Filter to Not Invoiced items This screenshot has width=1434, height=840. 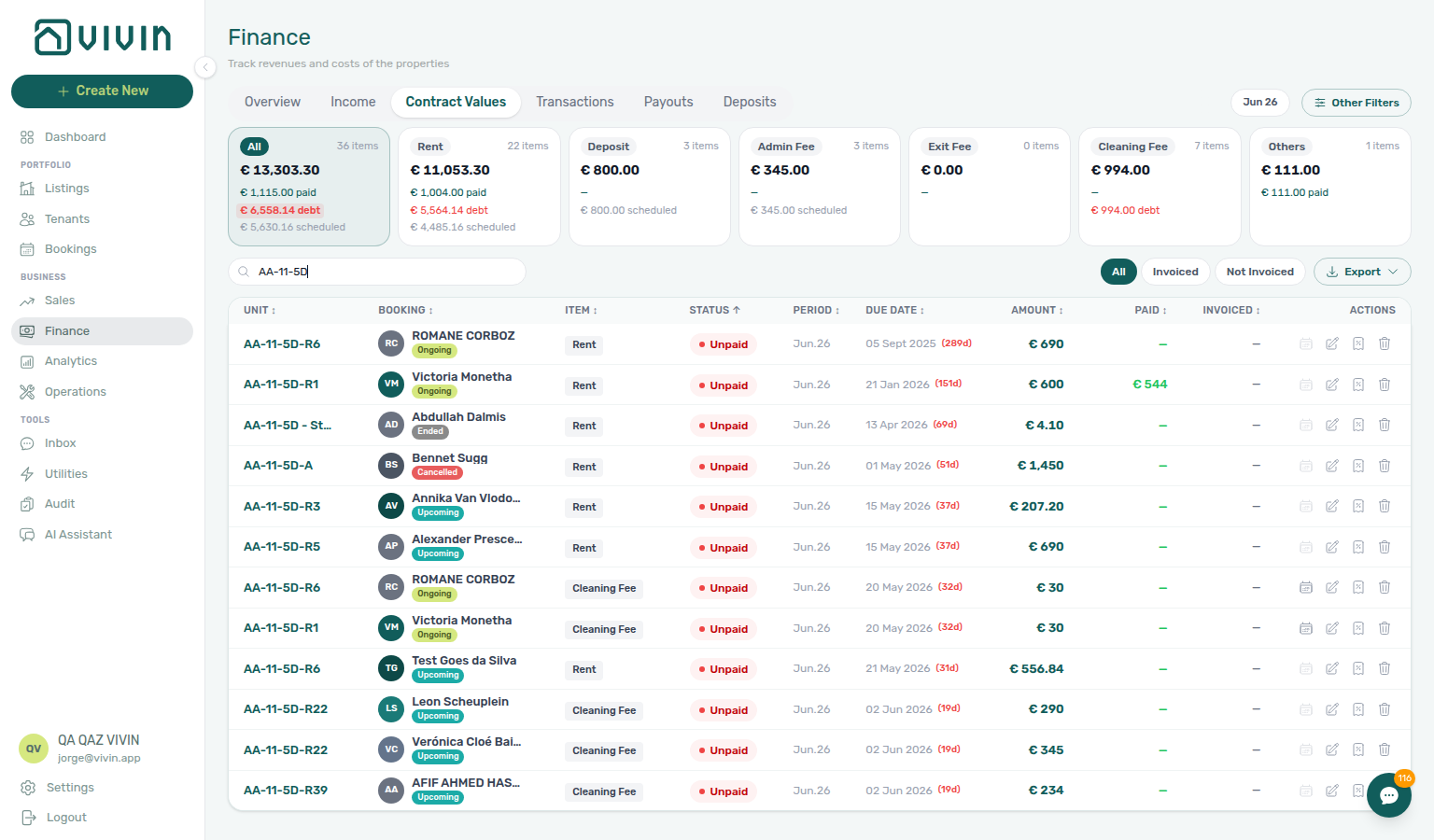pos(1259,272)
